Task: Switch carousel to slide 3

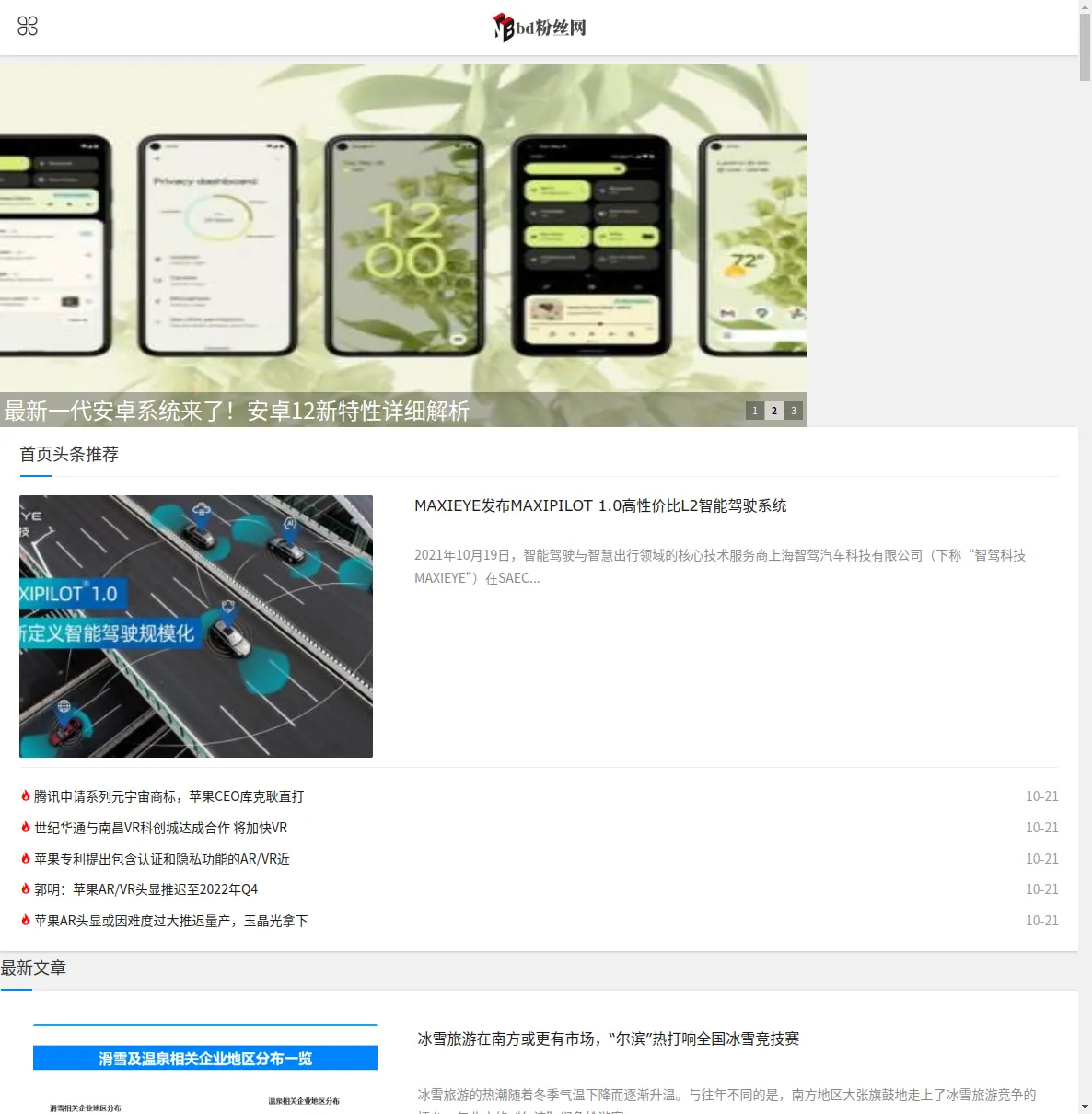Action: tap(794, 411)
